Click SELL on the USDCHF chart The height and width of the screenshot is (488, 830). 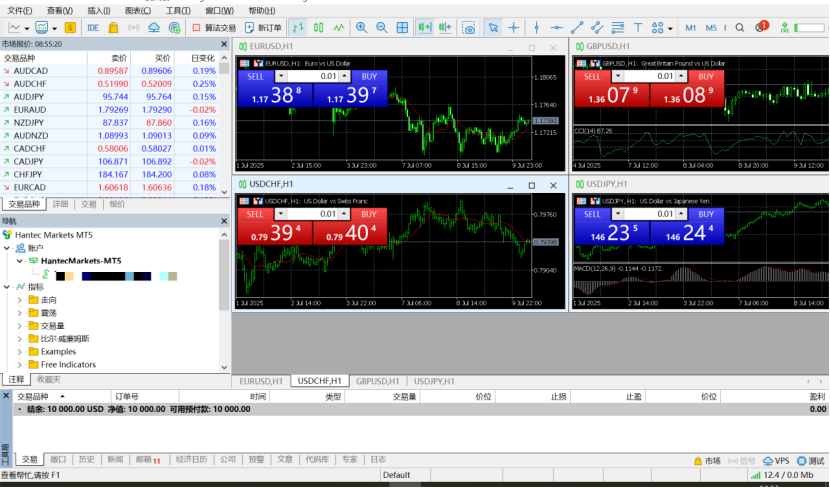(255, 214)
